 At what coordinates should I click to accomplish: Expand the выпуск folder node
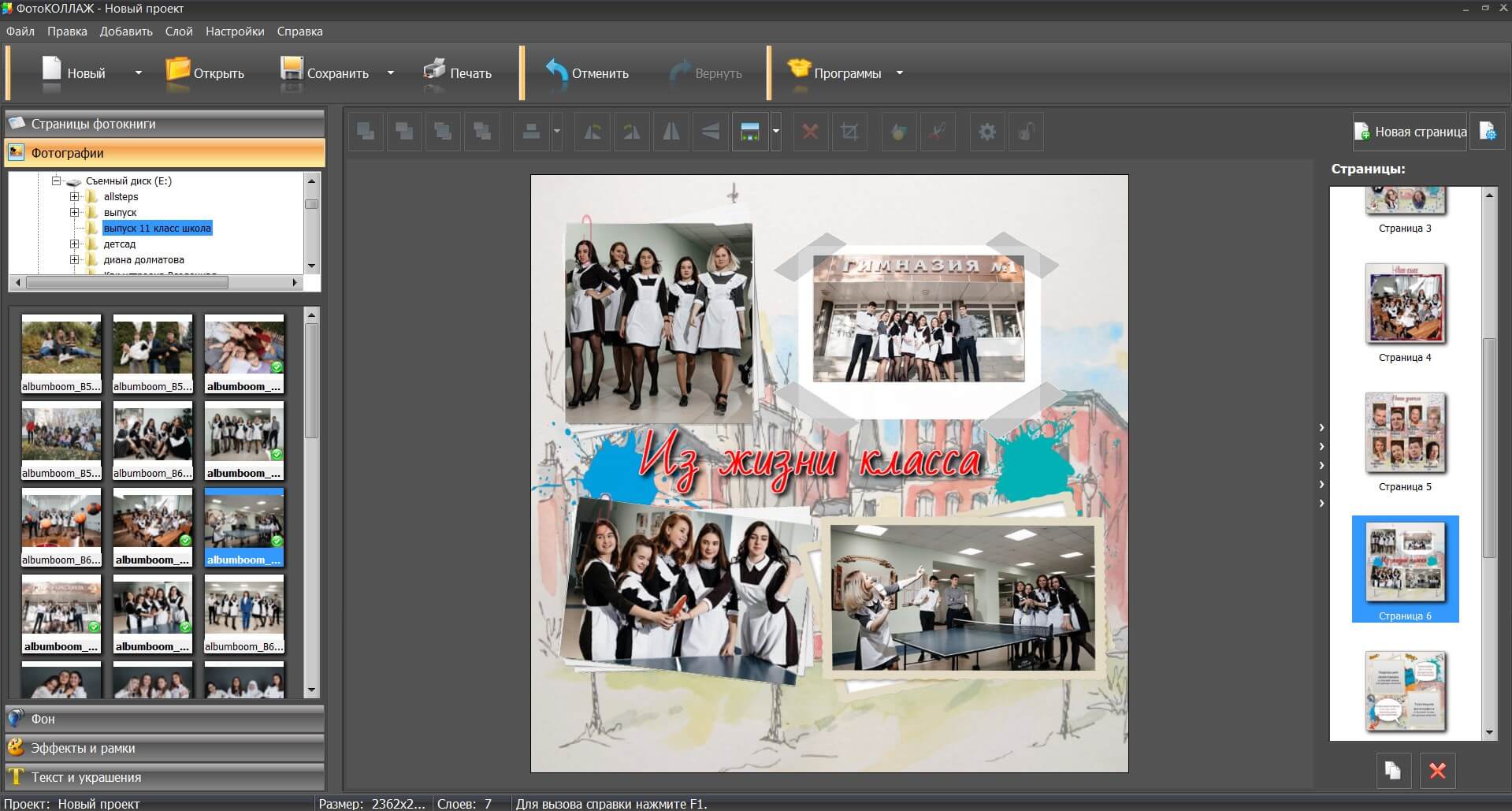(75, 212)
